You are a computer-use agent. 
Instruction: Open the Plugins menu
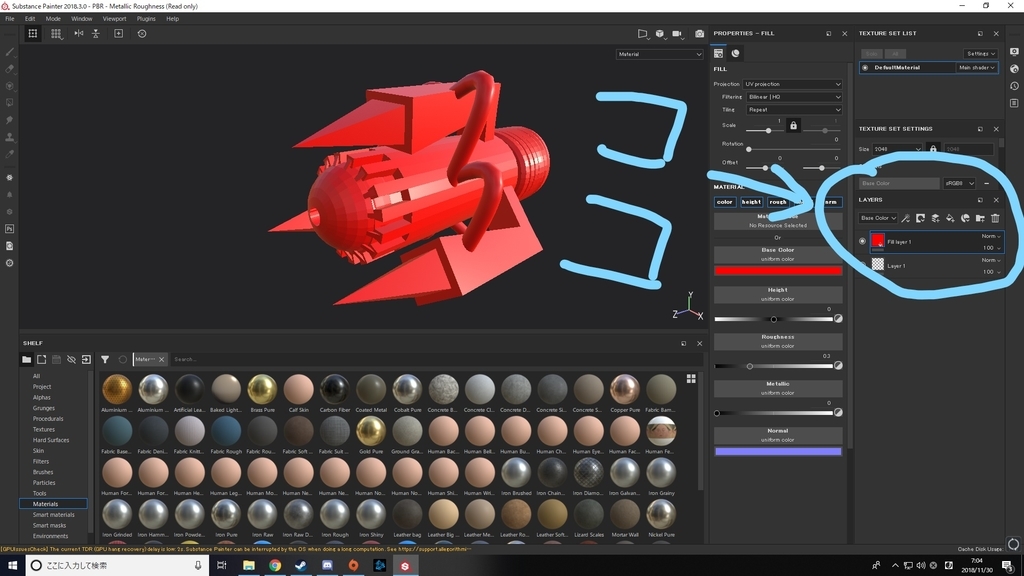click(146, 18)
